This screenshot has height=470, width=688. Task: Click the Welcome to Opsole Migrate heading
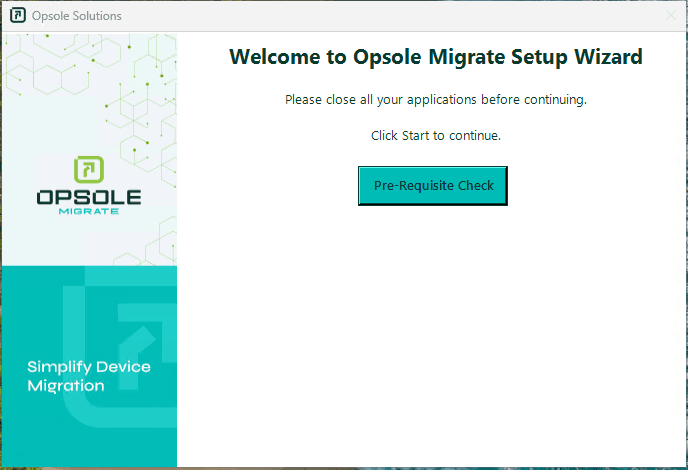(435, 57)
